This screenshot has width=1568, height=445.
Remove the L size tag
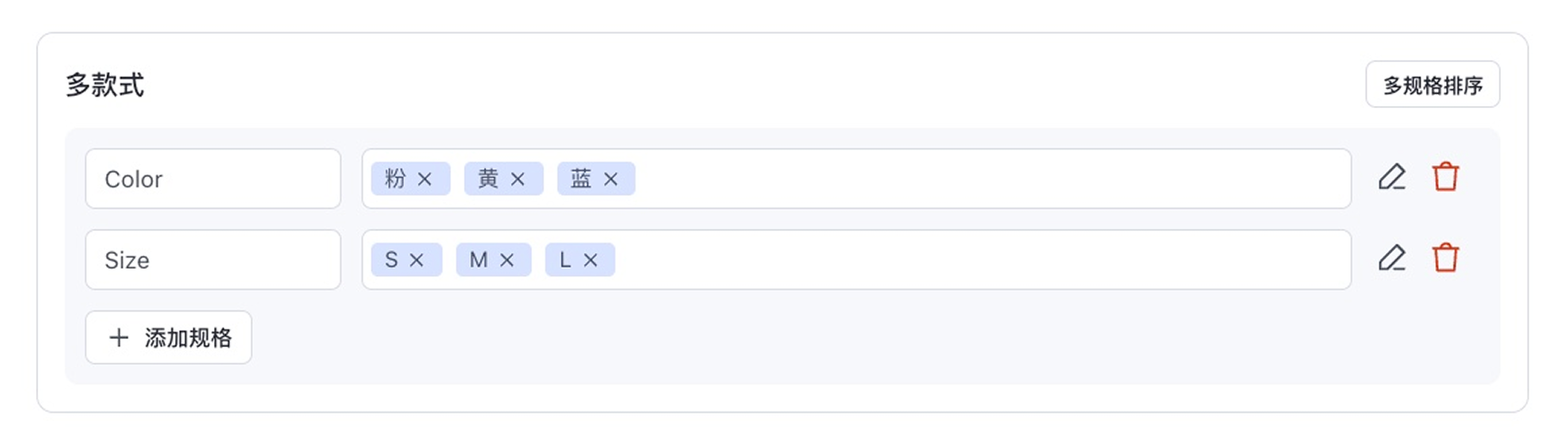(x=590, y=260)
